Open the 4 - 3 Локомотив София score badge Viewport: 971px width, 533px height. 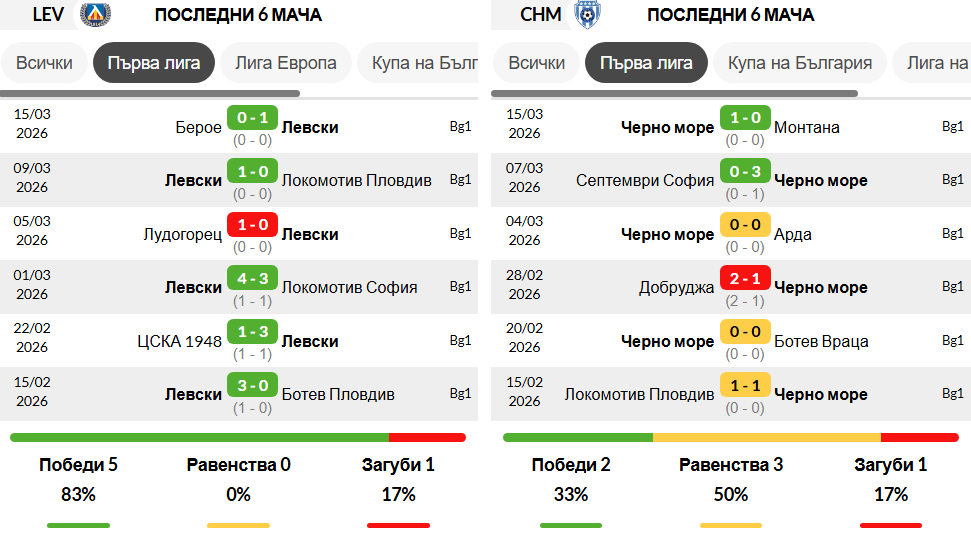point(252,278)
